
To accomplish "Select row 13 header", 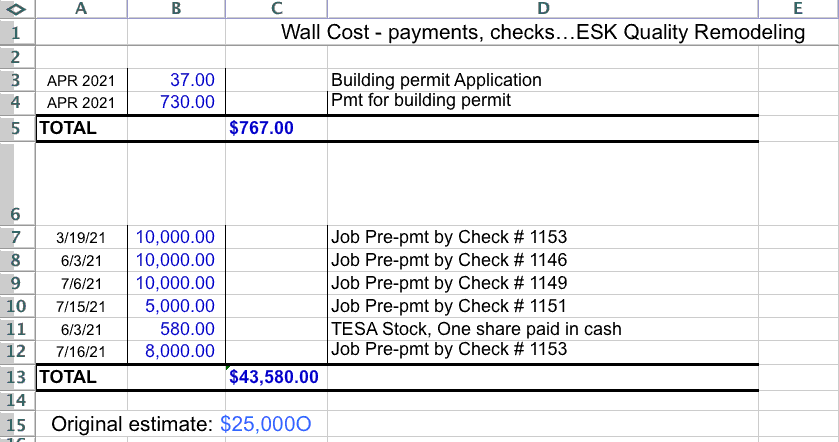I will click(17, 377).
